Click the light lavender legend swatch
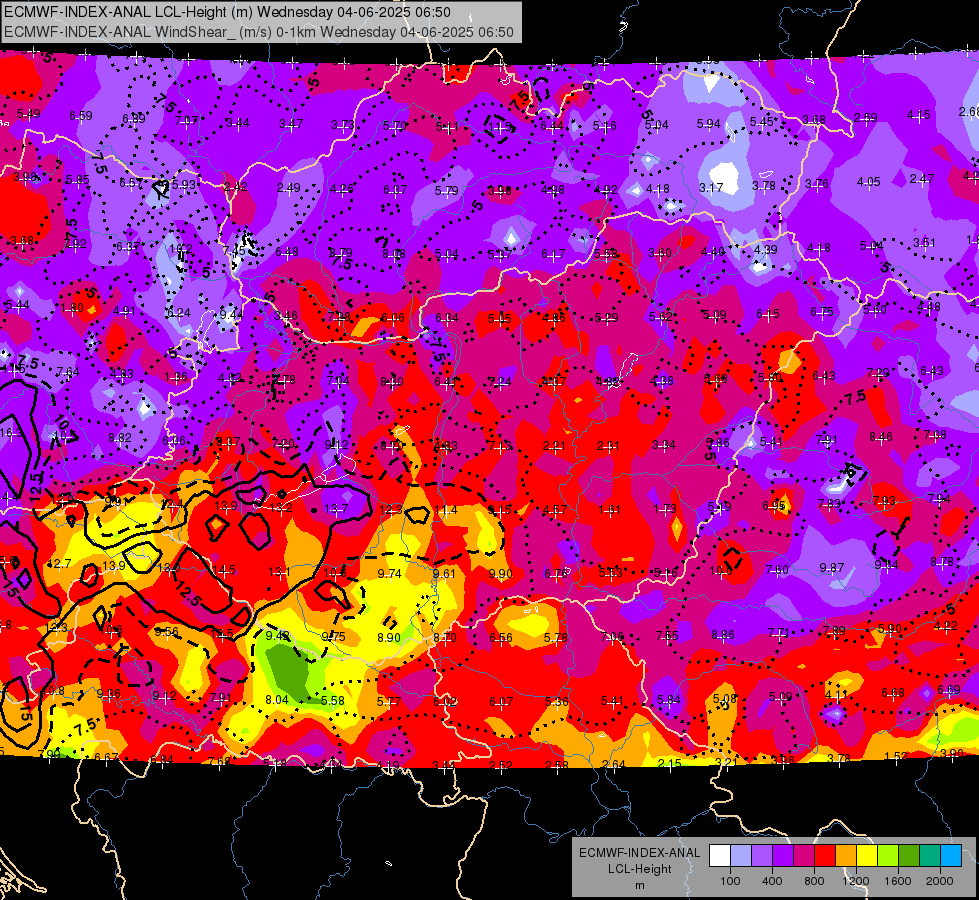This screenshot has width=979, height=900. 741,856
